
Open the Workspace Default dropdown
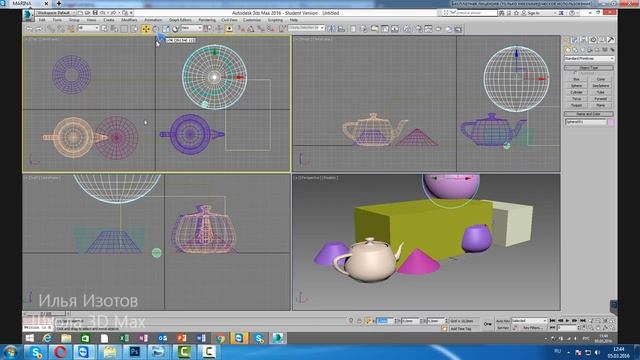coord(56,13)
